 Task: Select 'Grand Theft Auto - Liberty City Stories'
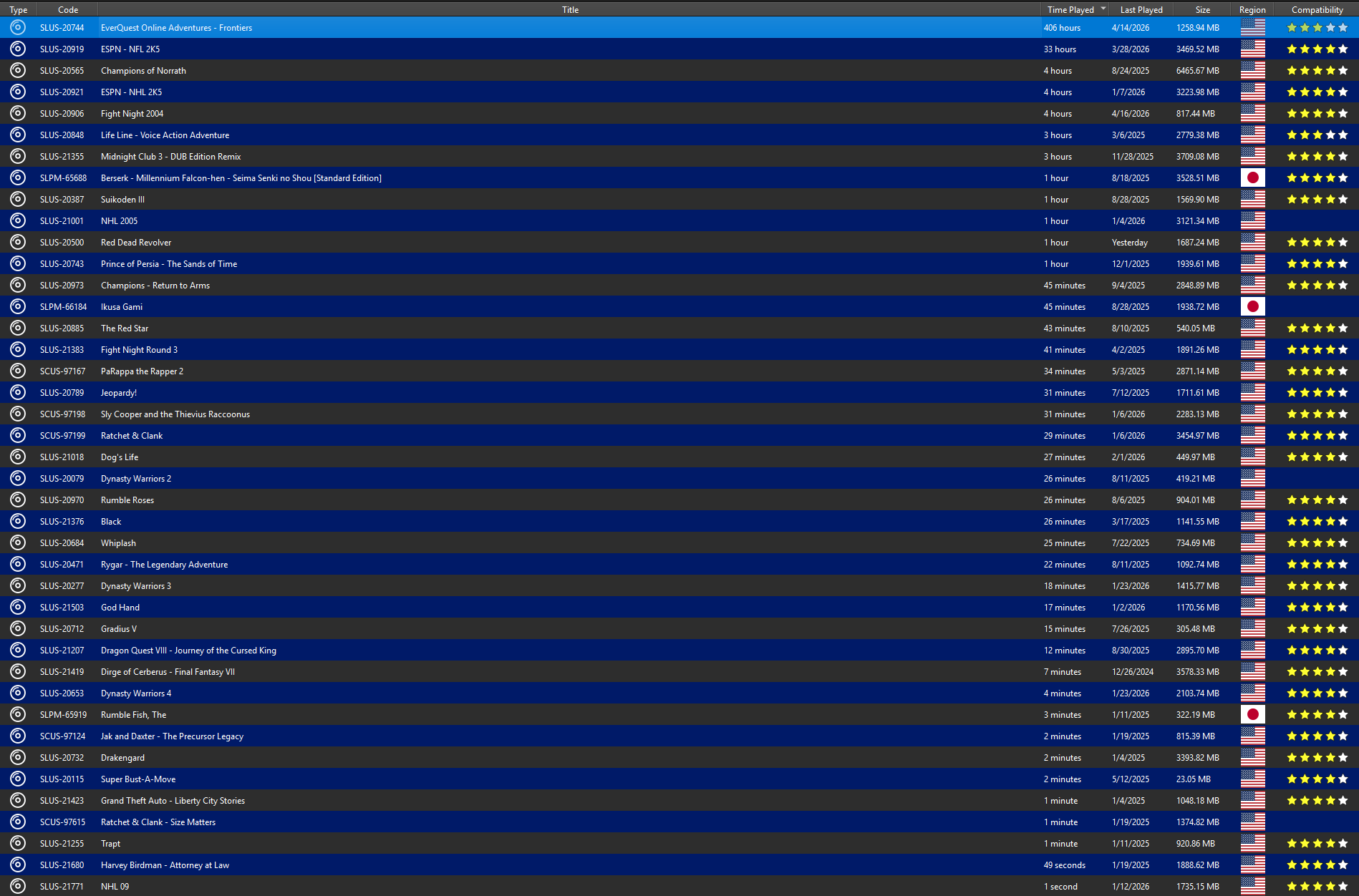point(173,800)
